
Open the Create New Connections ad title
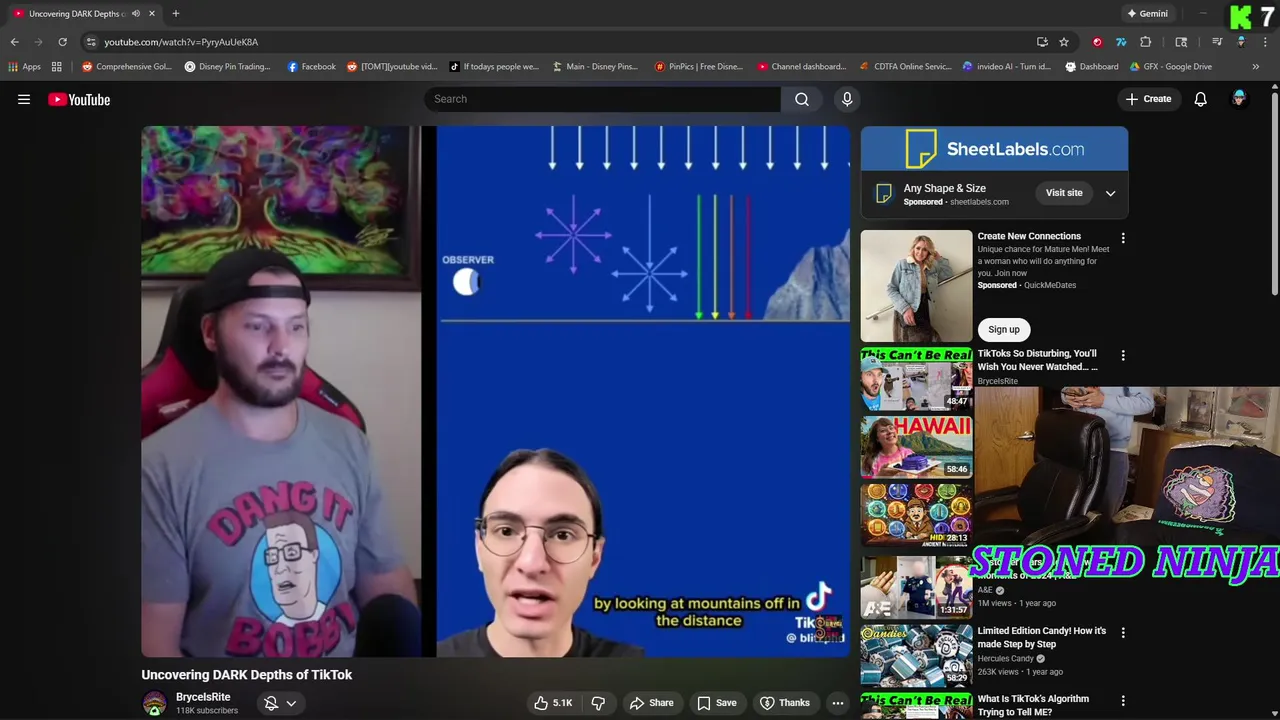pyautogui.click(x=1029, y=236)
